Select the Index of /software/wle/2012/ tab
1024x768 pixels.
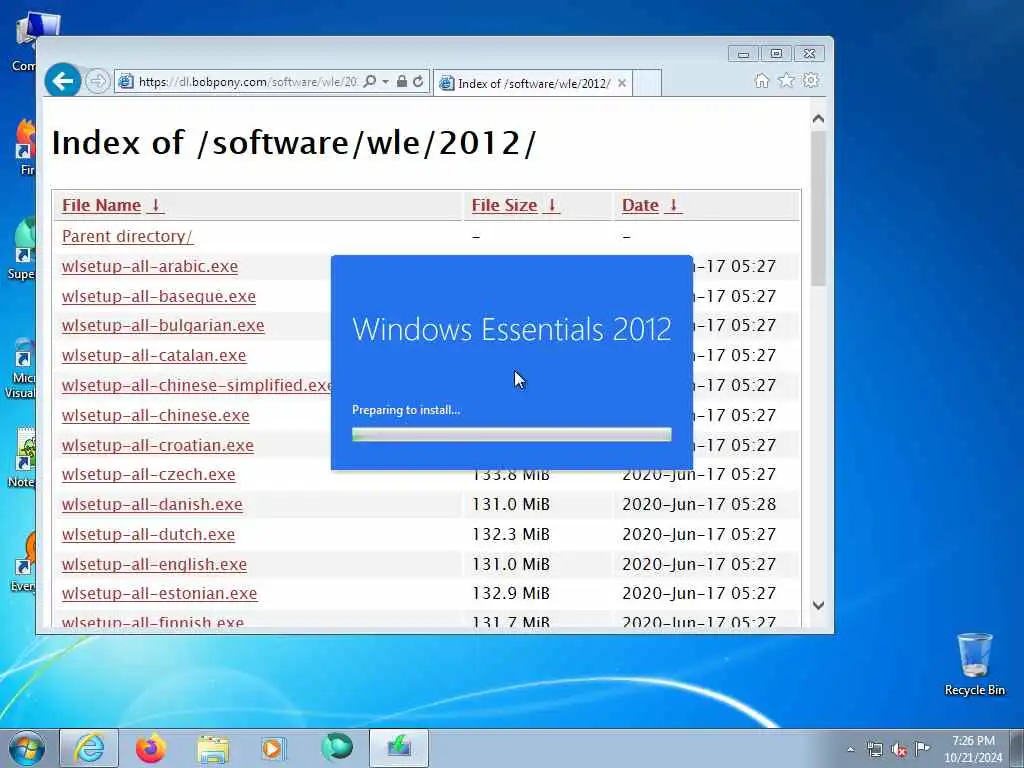(x=533, y=83)
